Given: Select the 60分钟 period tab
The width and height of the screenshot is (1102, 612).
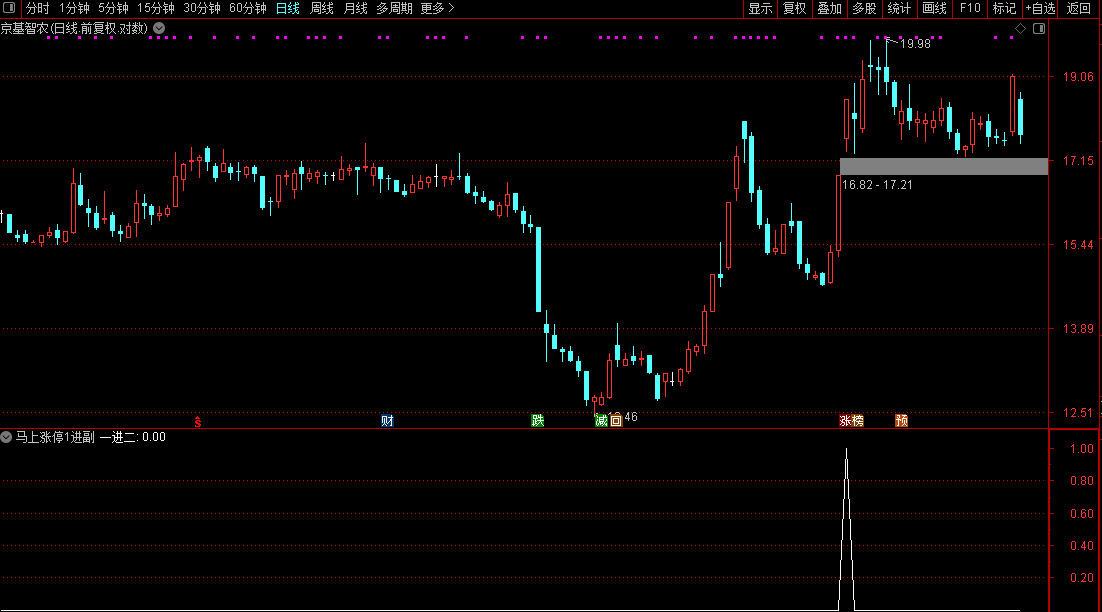Looking at the screenshot, I should (247, 8).
